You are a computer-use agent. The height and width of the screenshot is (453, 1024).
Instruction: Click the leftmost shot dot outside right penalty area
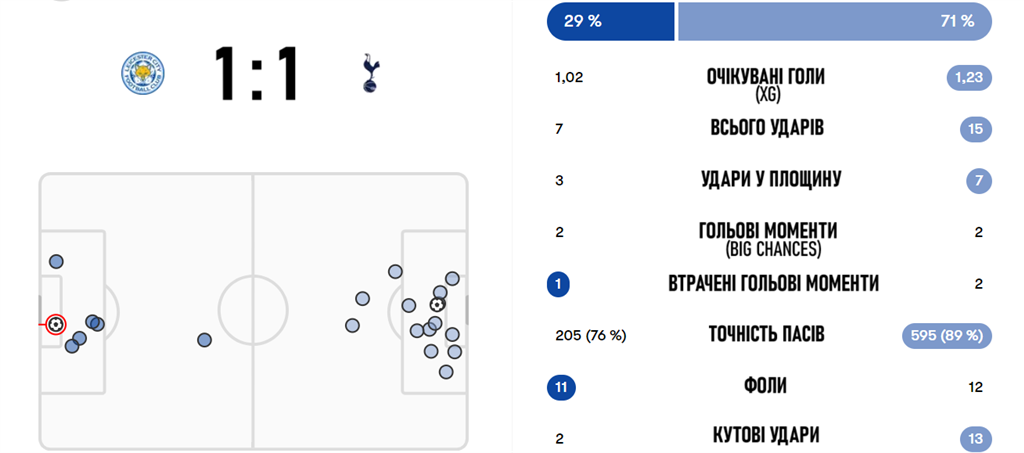(352, 325)
